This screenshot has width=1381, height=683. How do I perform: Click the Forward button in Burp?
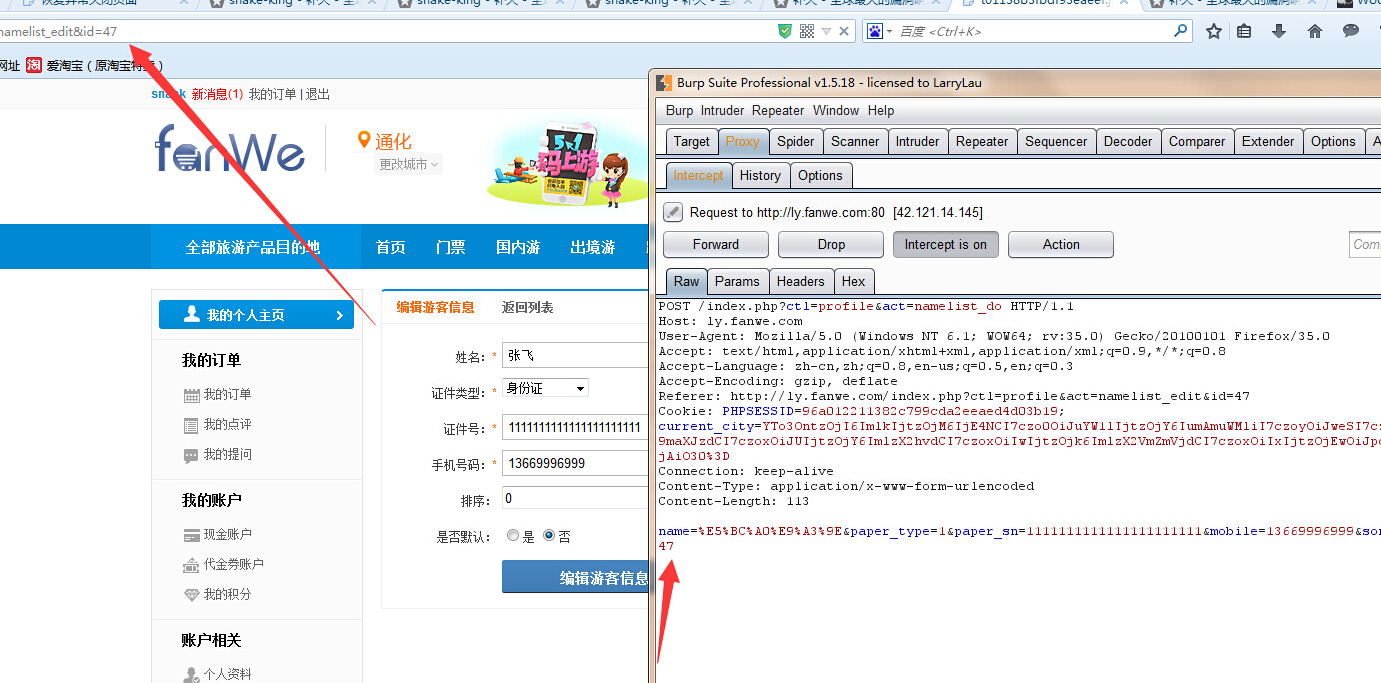tap(716, 245)
